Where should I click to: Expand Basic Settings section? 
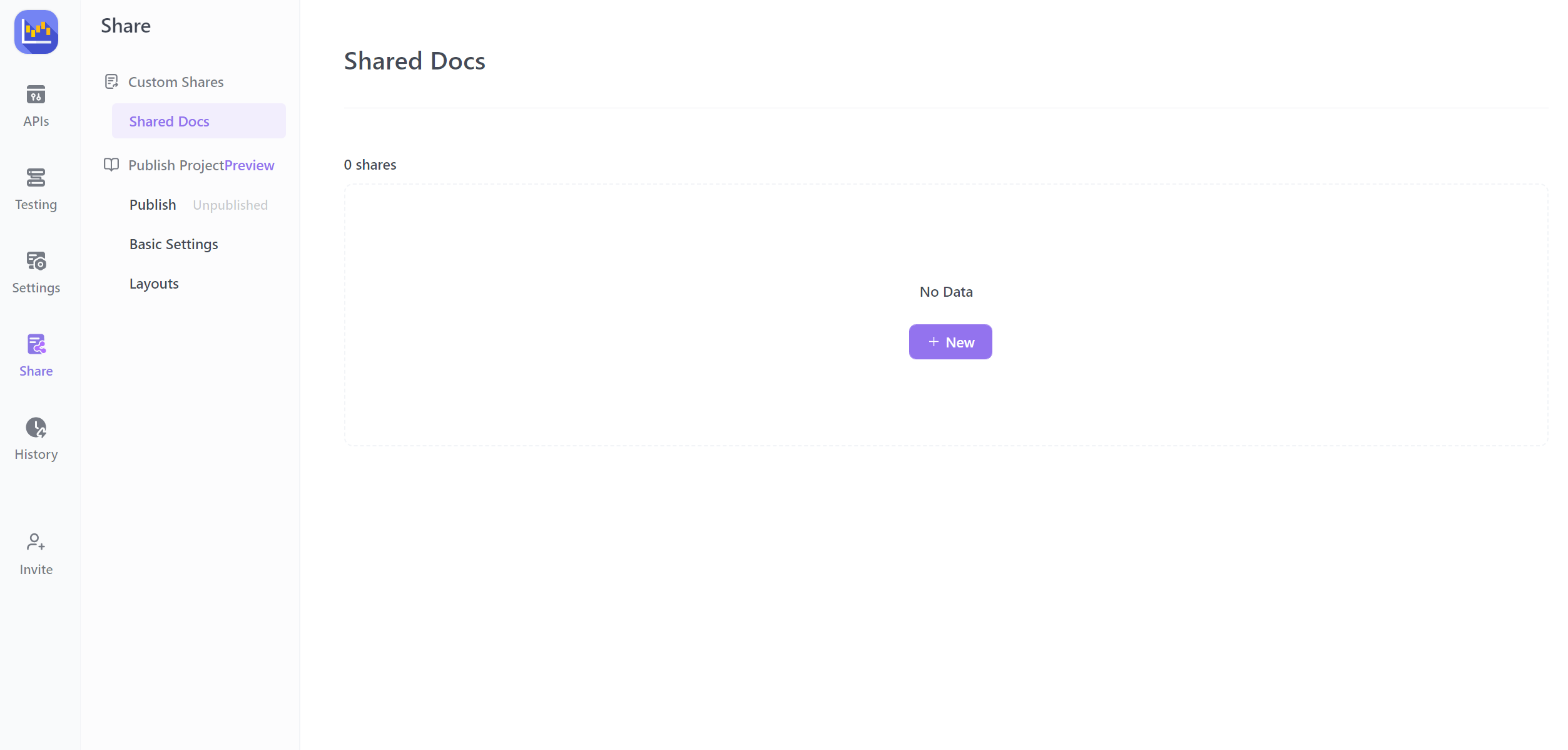[x=174, y=244]
